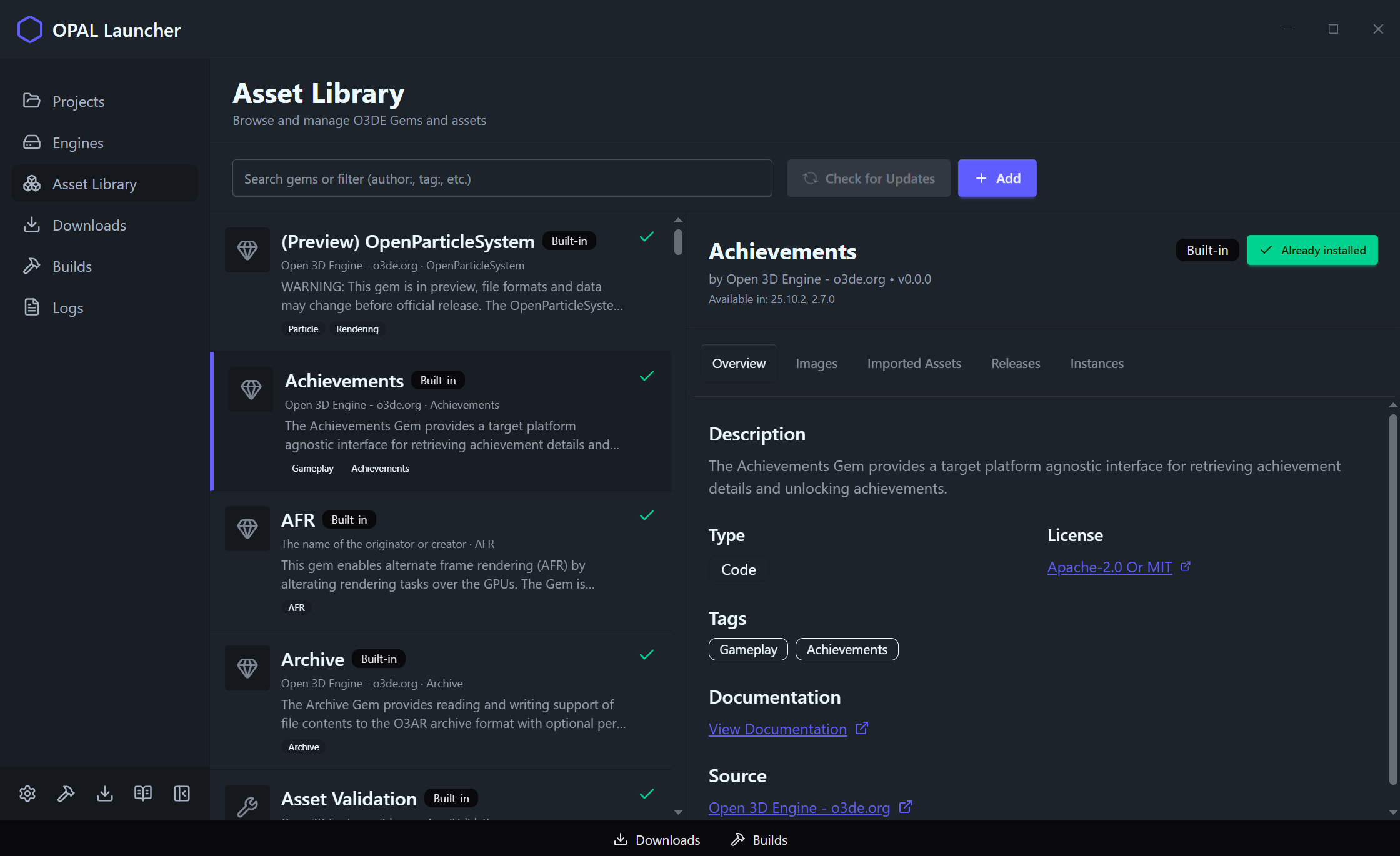
Task: Open Builds in the bottom status bar
Action: click(759, 840)
